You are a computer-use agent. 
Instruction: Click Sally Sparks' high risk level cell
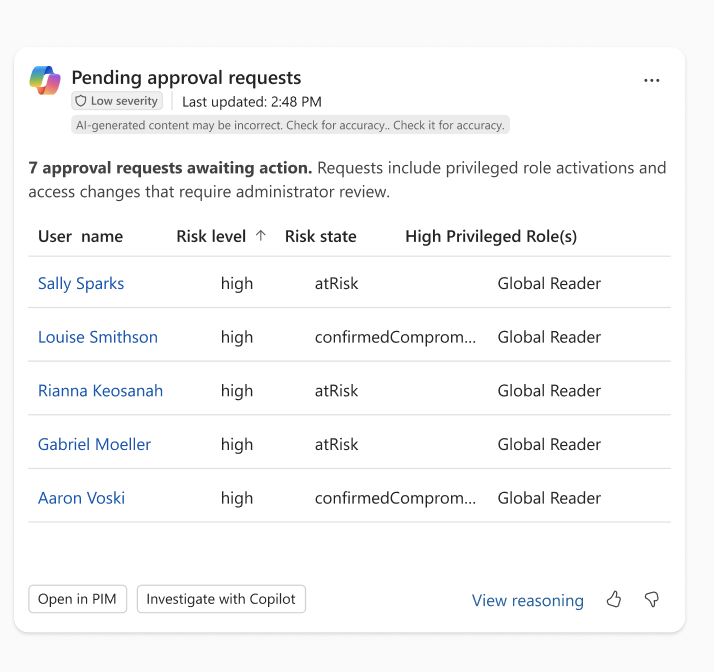click(237, 284)
